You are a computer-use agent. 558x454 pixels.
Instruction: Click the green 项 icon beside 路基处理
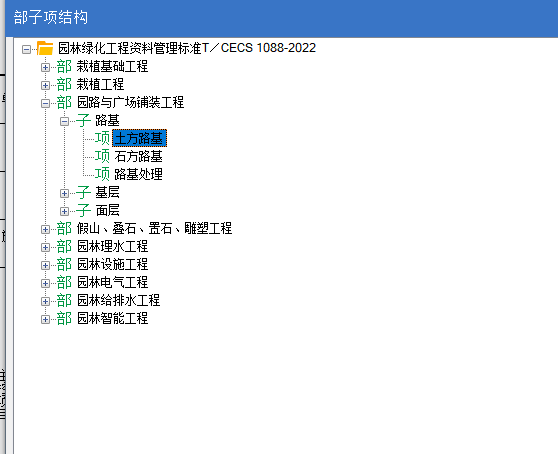[102, 174]
